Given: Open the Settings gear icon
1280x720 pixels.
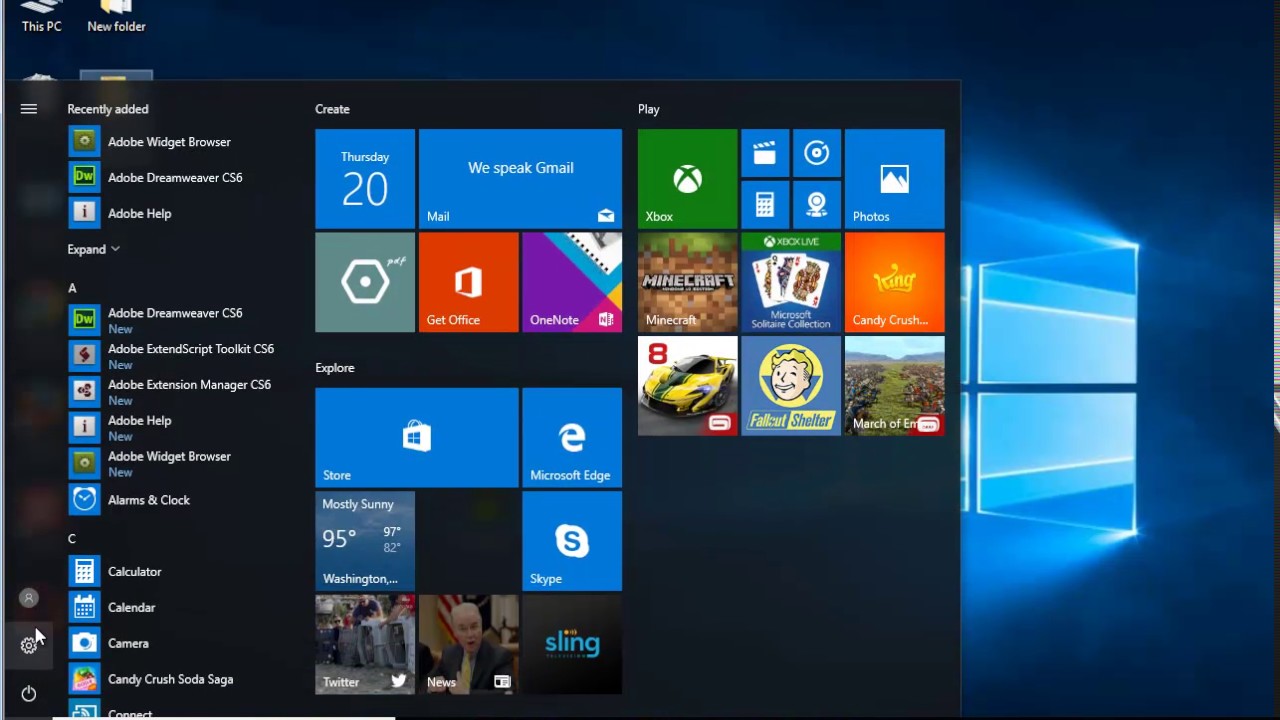Looking at the screenshot, I should 28,646.
